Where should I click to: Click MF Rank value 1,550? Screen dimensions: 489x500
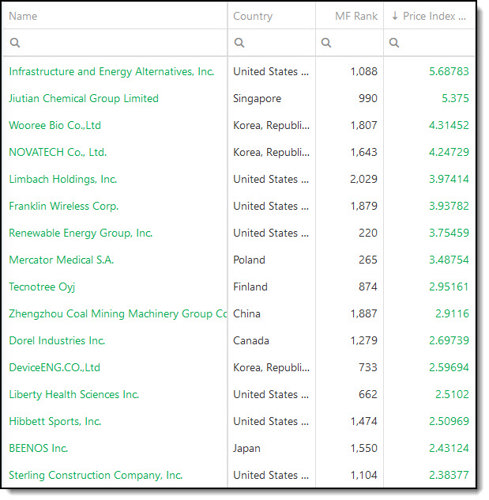point(364,448)
